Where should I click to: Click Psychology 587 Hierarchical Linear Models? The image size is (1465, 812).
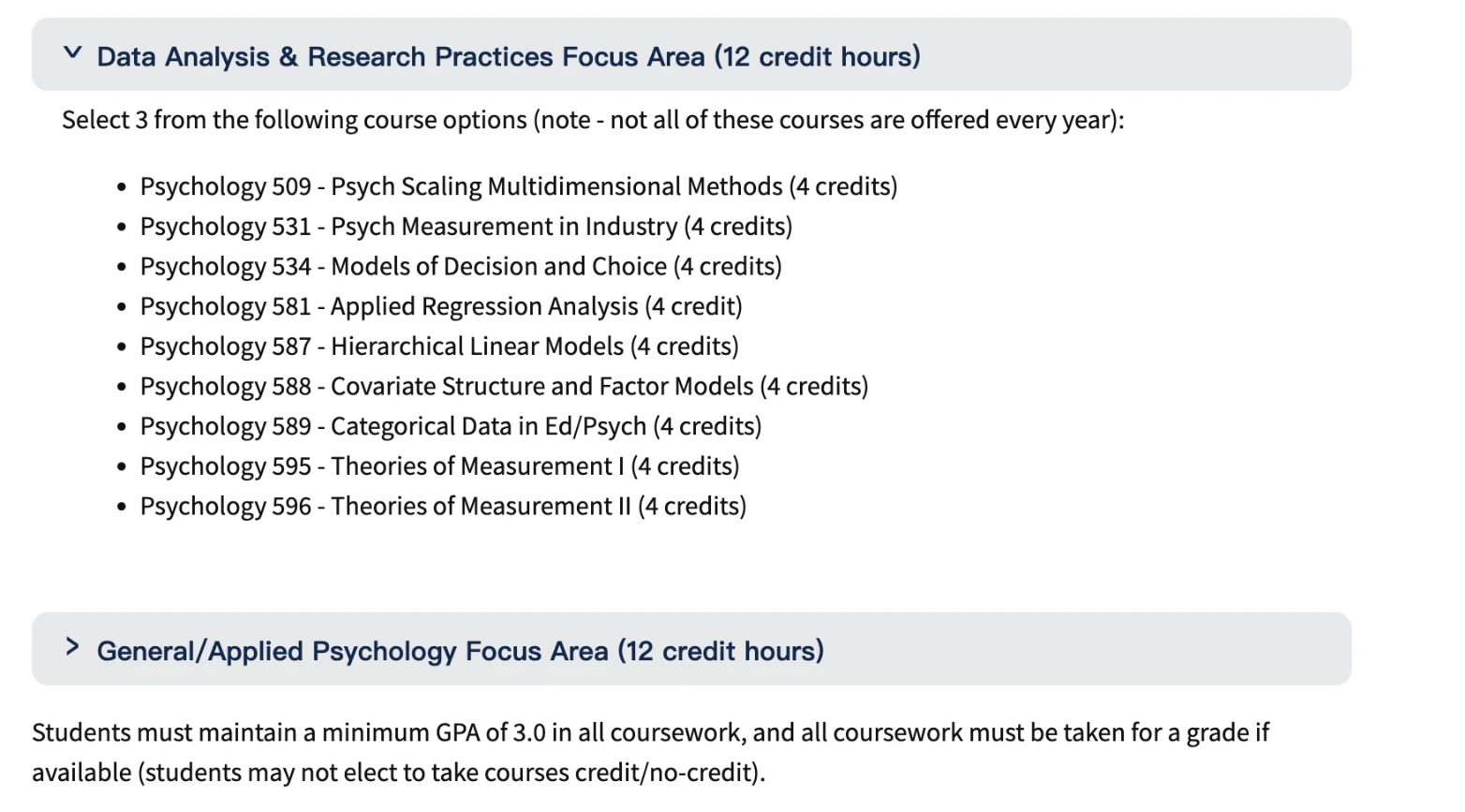pyautogui.click(x=439, y=347)
